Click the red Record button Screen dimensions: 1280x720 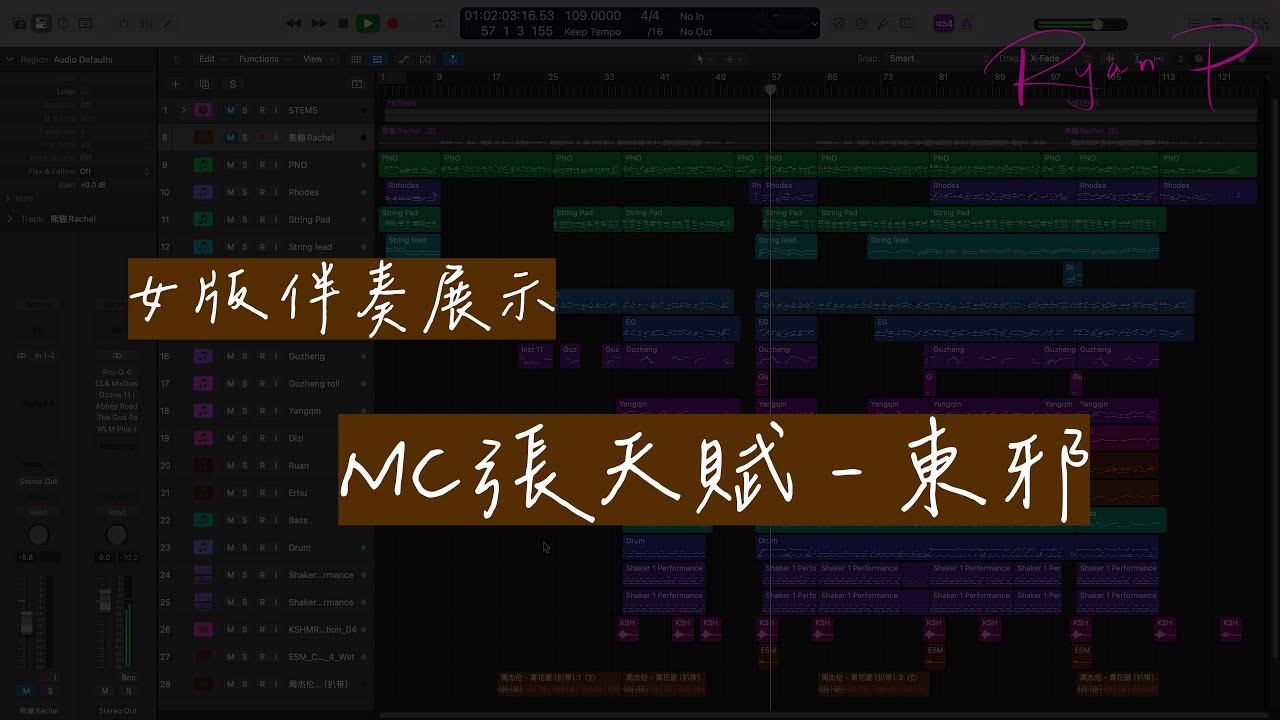393,23
